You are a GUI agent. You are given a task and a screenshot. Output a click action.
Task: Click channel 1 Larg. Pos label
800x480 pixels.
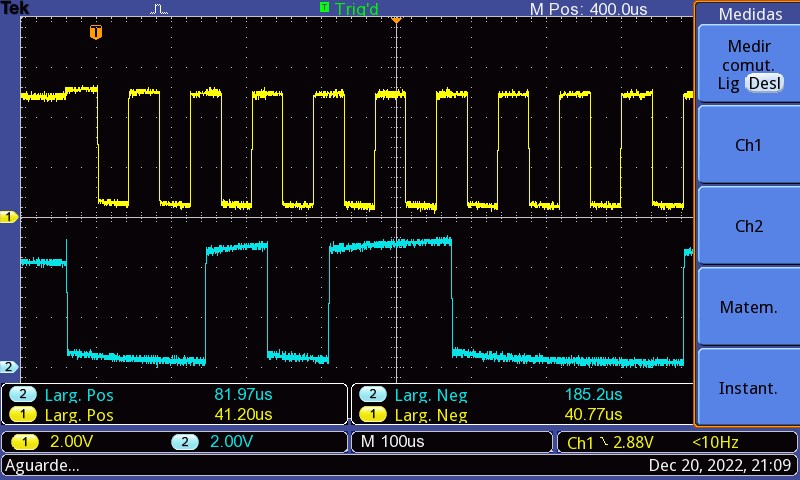point(79,415)
